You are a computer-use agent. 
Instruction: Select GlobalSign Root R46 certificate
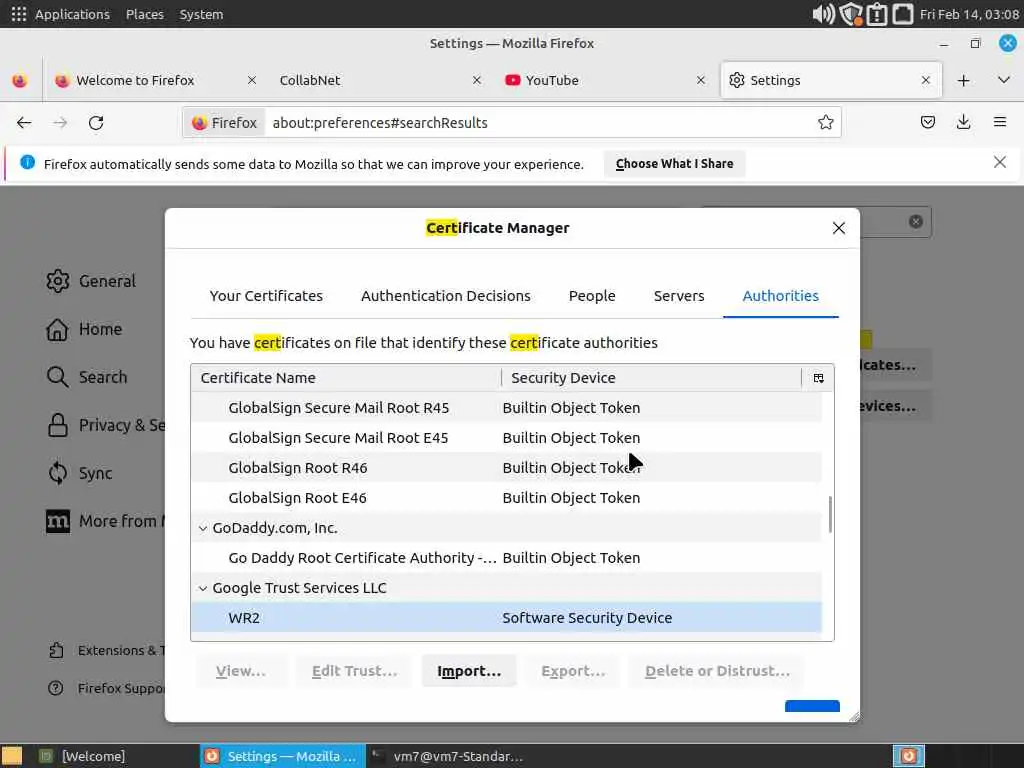coord(506,468)
